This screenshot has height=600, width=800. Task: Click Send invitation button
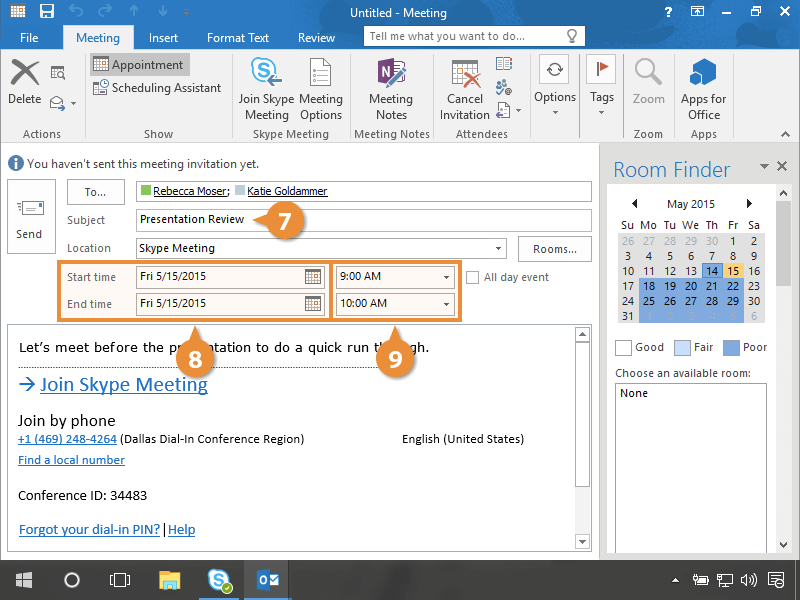point(30,218)
